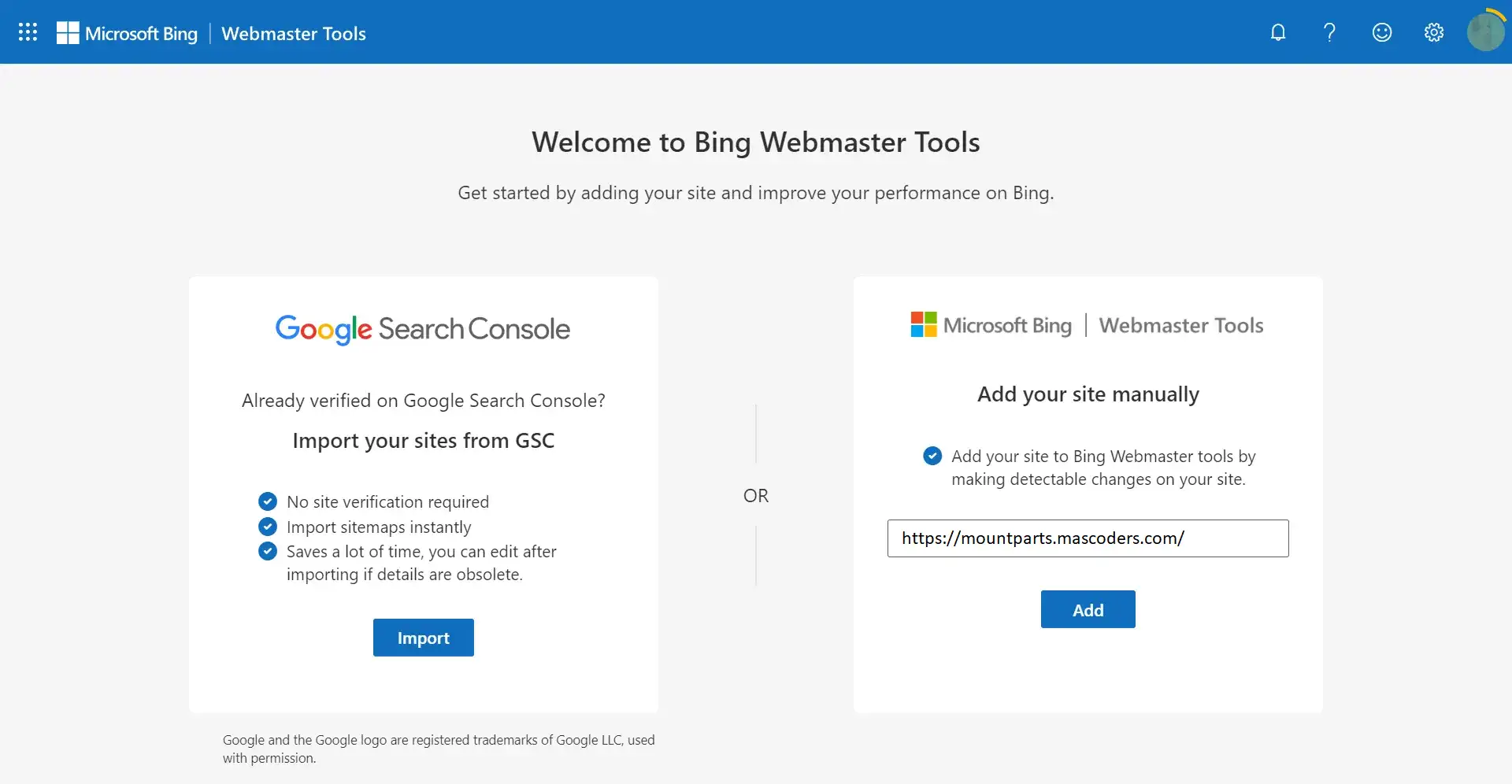Focus the site URL input field

pos(1088,538)
